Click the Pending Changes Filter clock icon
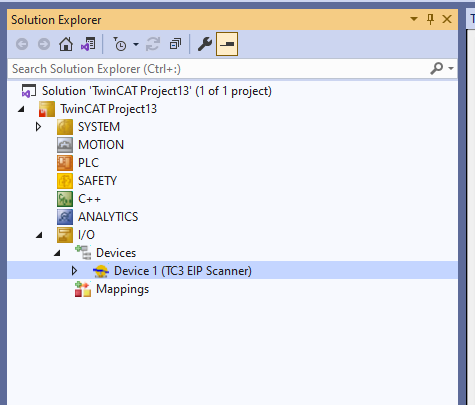 point(120,44)
